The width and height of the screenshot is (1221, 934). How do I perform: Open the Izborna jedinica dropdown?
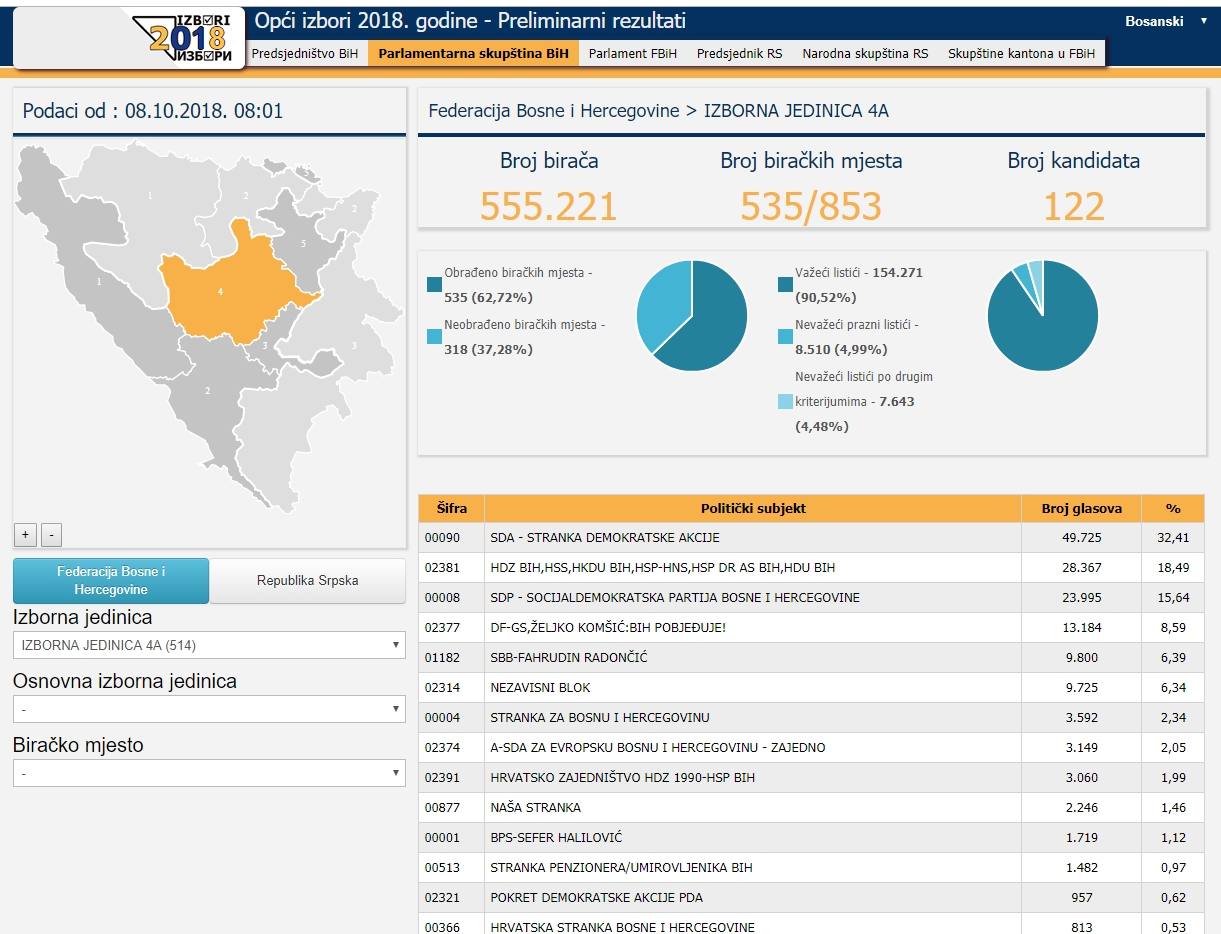tap(209, 645)
